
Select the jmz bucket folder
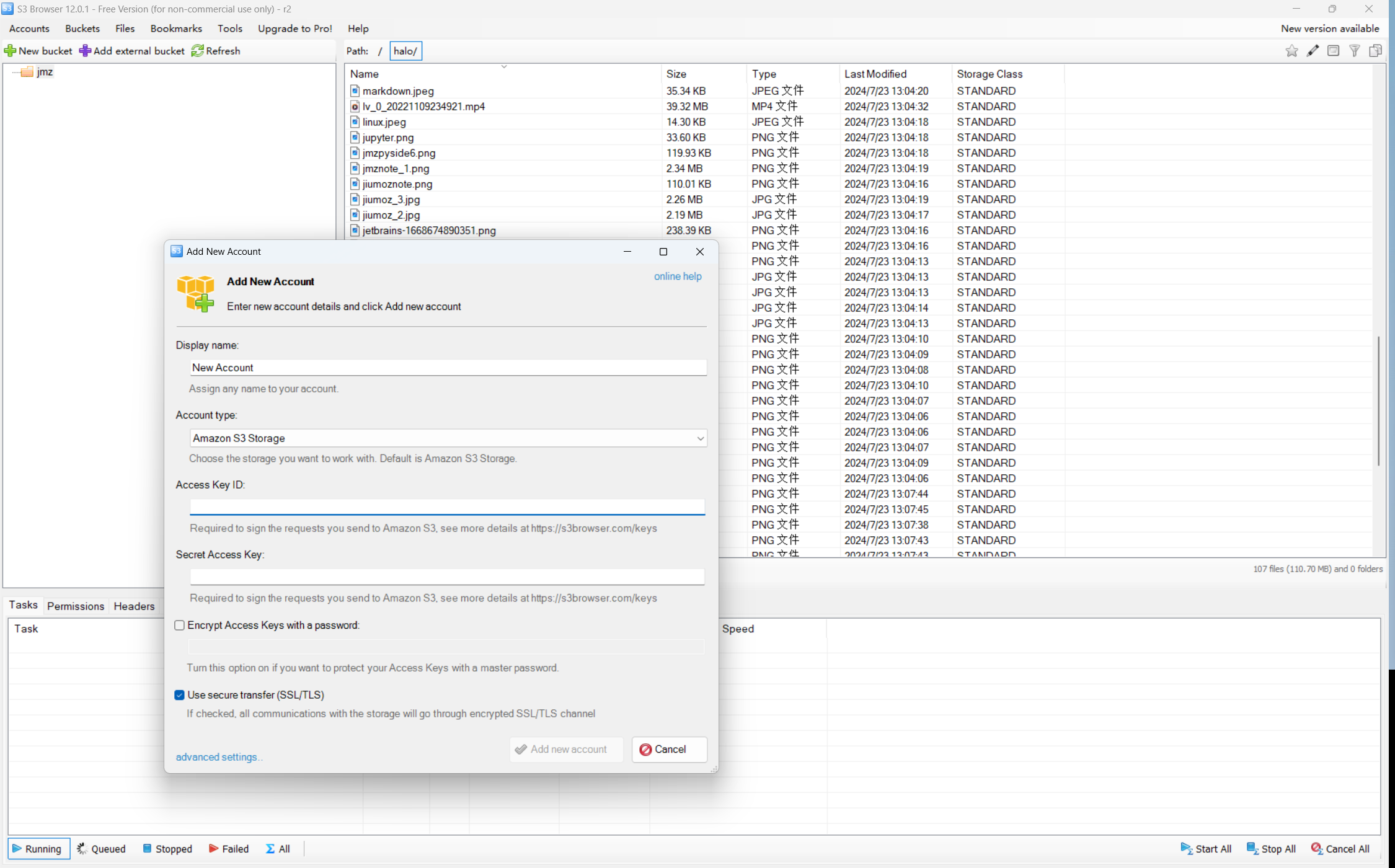click(x=45, y=72)
